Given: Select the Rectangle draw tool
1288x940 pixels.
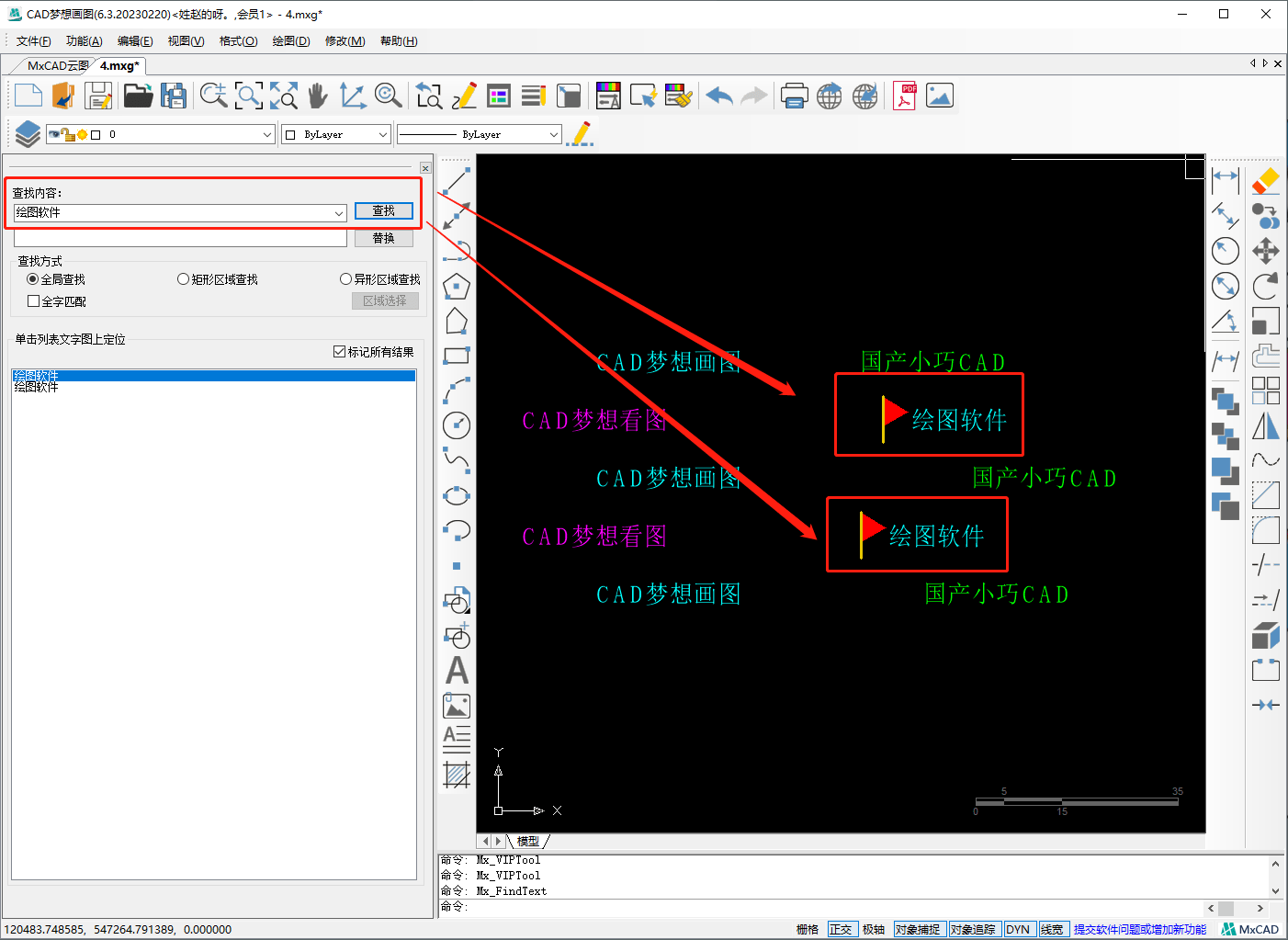Looking at the screenshot, I should pyautogui.click(x=457, y=356).
